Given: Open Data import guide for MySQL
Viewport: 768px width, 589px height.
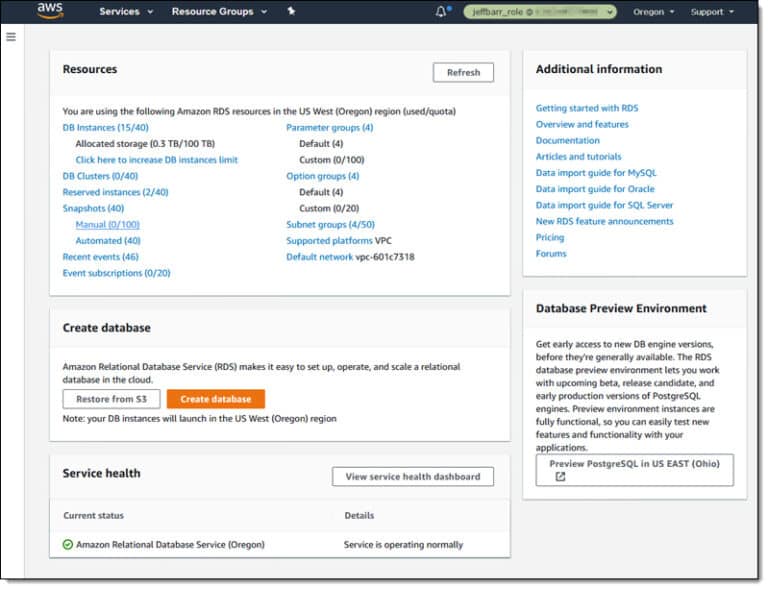Looking at the screenshot, I should (x=596, y=172).
